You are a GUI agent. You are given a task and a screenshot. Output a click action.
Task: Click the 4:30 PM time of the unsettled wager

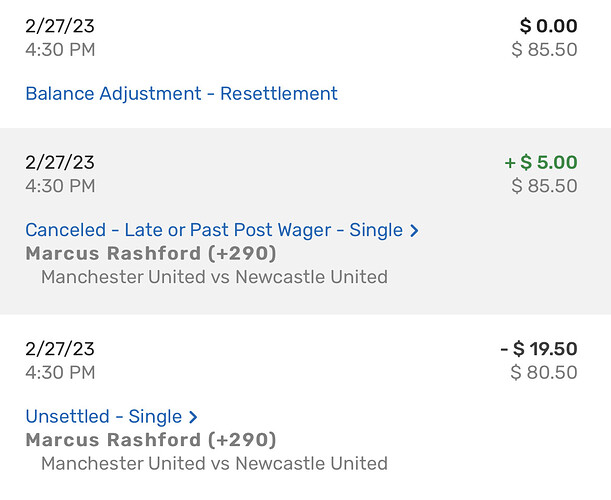[60, 373]
